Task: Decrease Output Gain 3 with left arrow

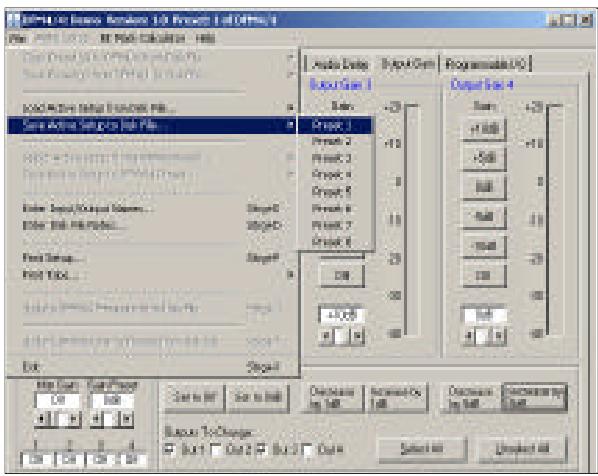Action: [326, 336]
